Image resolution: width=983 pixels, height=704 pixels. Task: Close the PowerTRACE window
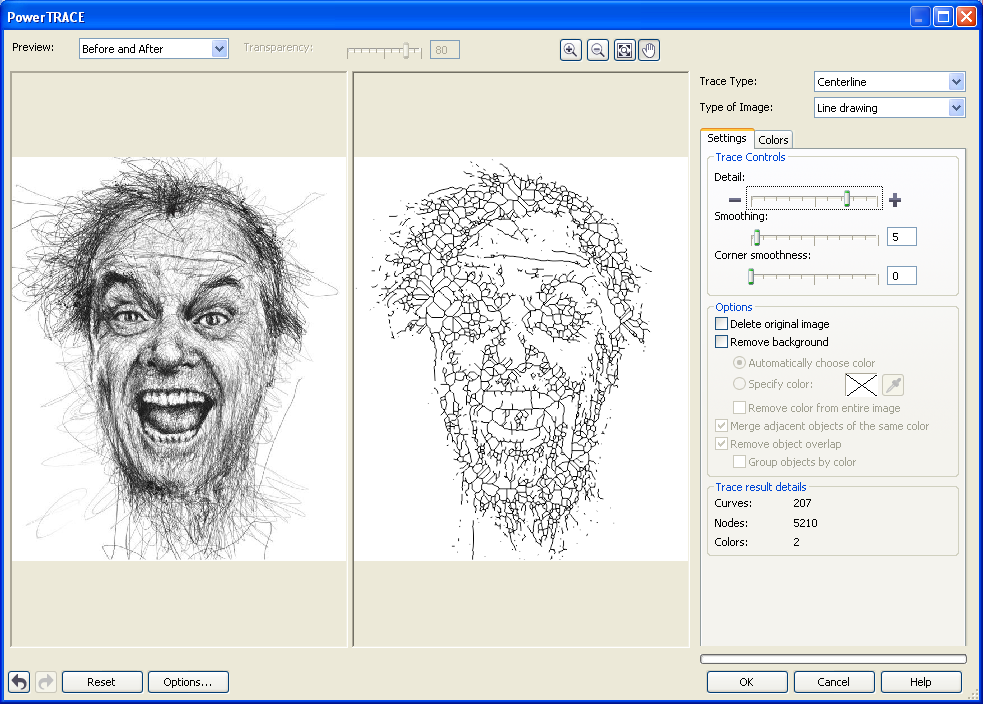tap(966, 16)
